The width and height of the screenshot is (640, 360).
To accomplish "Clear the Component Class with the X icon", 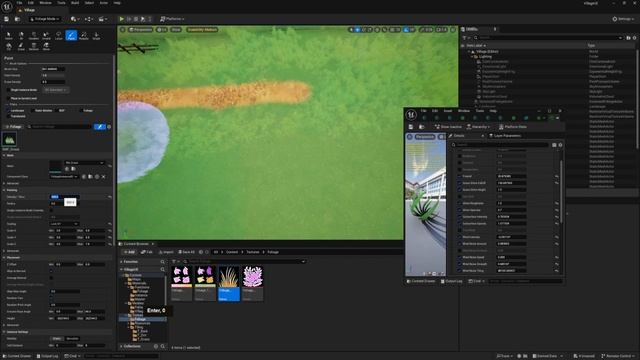I will pos(103,177).
